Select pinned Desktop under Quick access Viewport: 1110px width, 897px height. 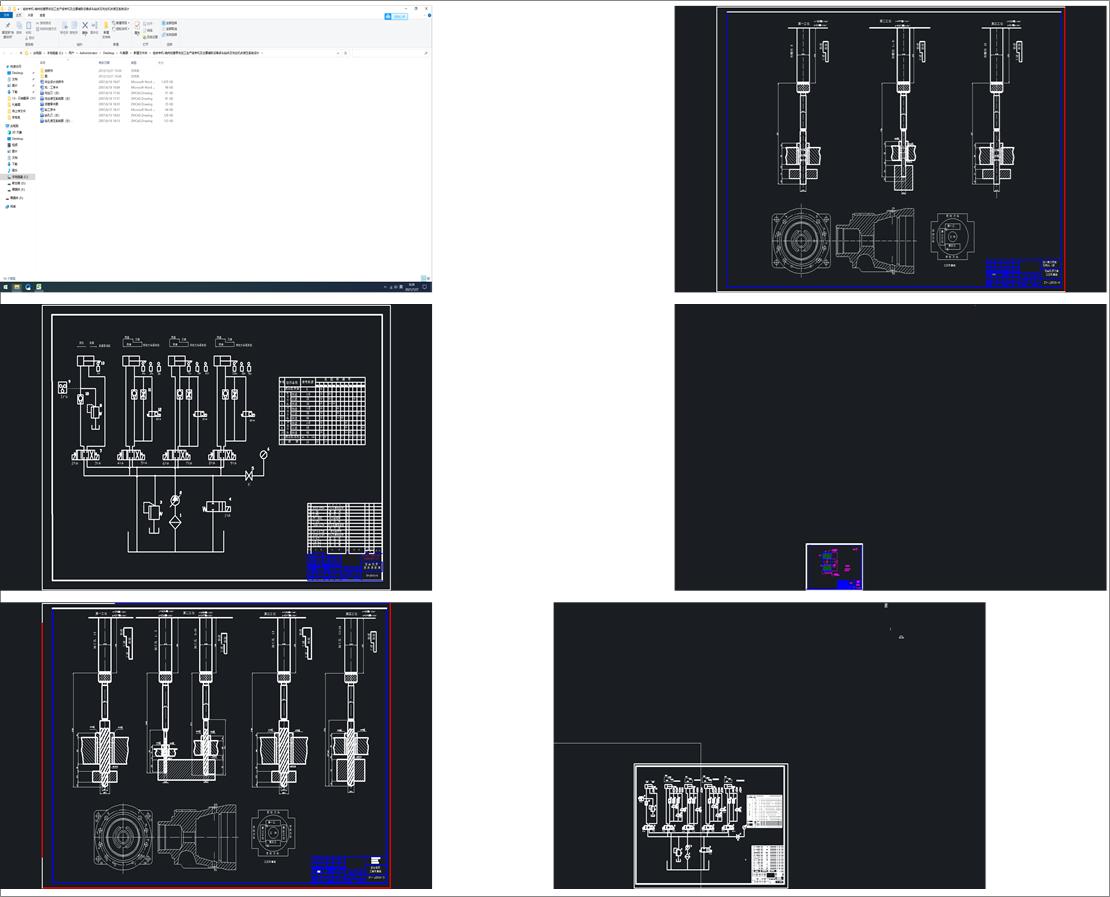[x=17, y=73]
